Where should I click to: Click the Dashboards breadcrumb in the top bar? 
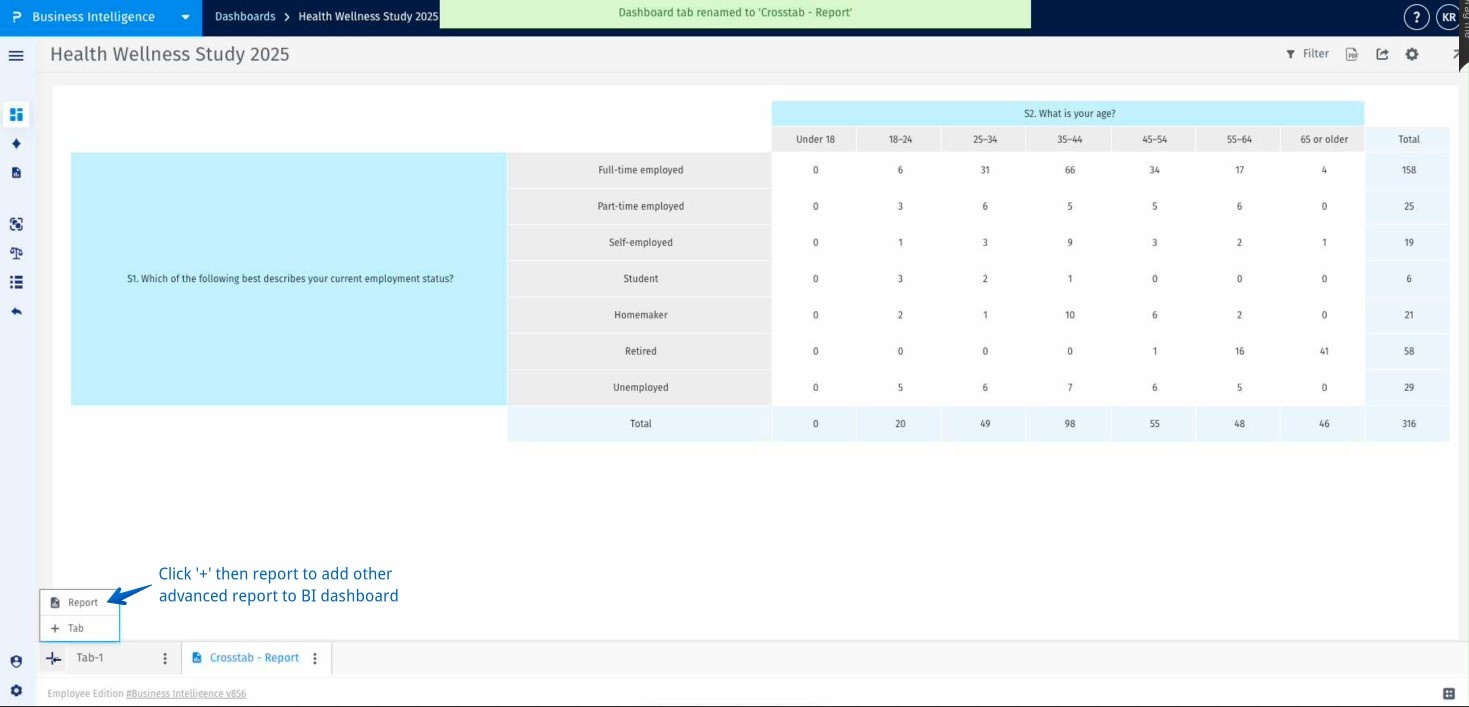[245, 16]
